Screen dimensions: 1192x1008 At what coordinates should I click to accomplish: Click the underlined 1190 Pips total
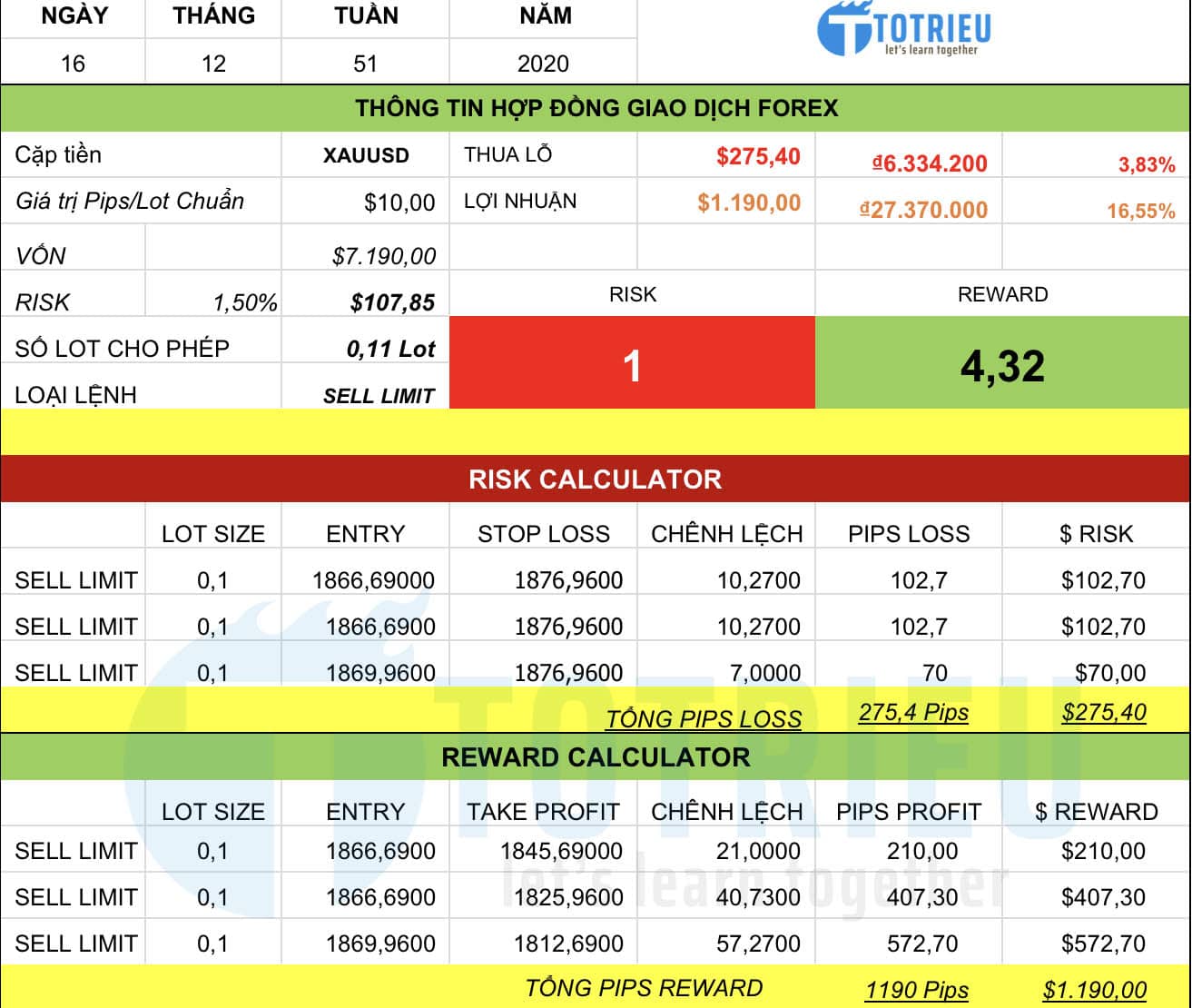coord(916,990)
